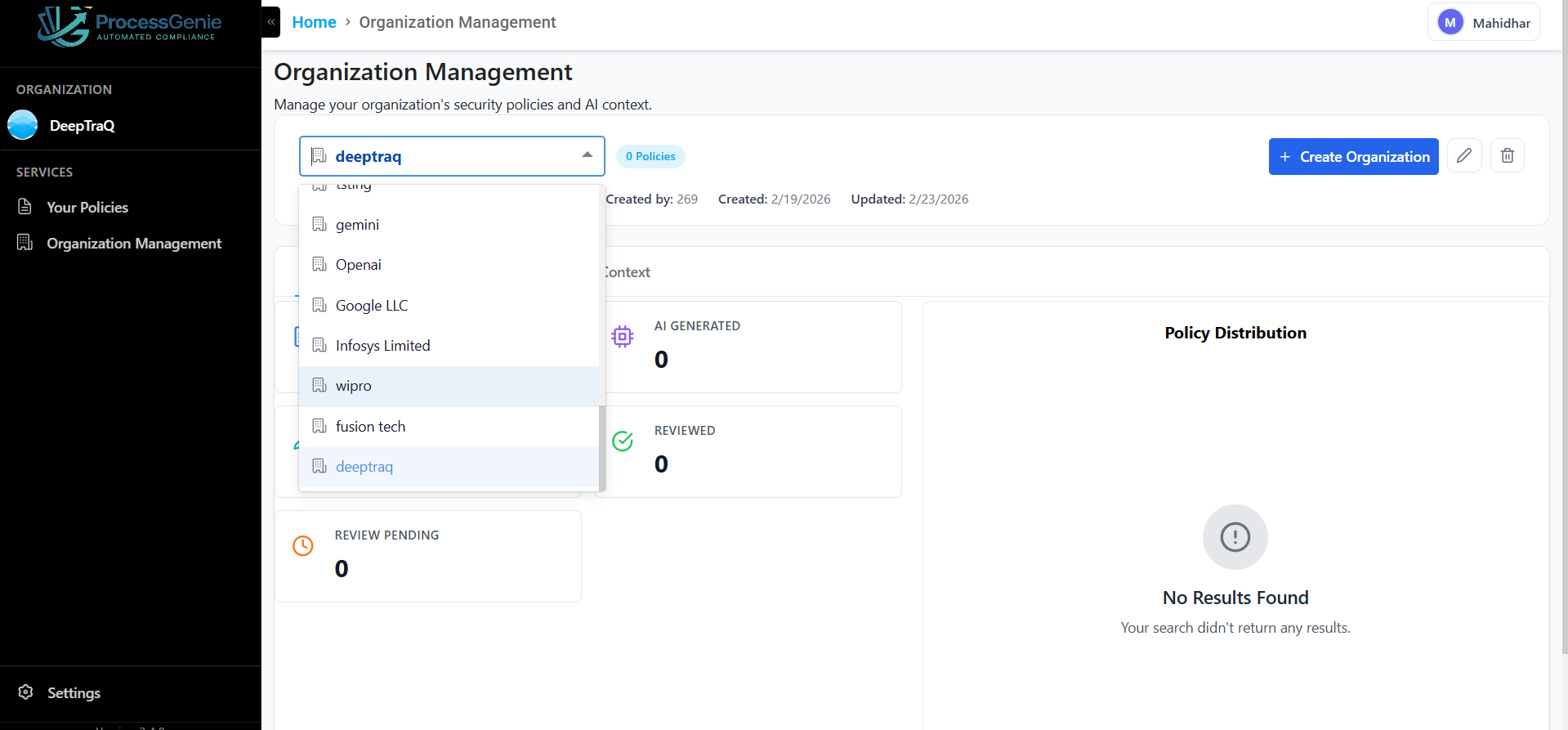Click the deeptraq organization selector field
1568x730 pixels.
[x=452, y=156]
